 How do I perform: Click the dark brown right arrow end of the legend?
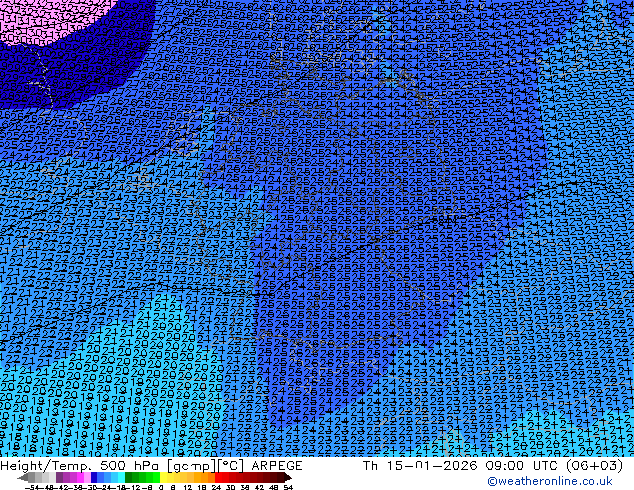point(287,477)
